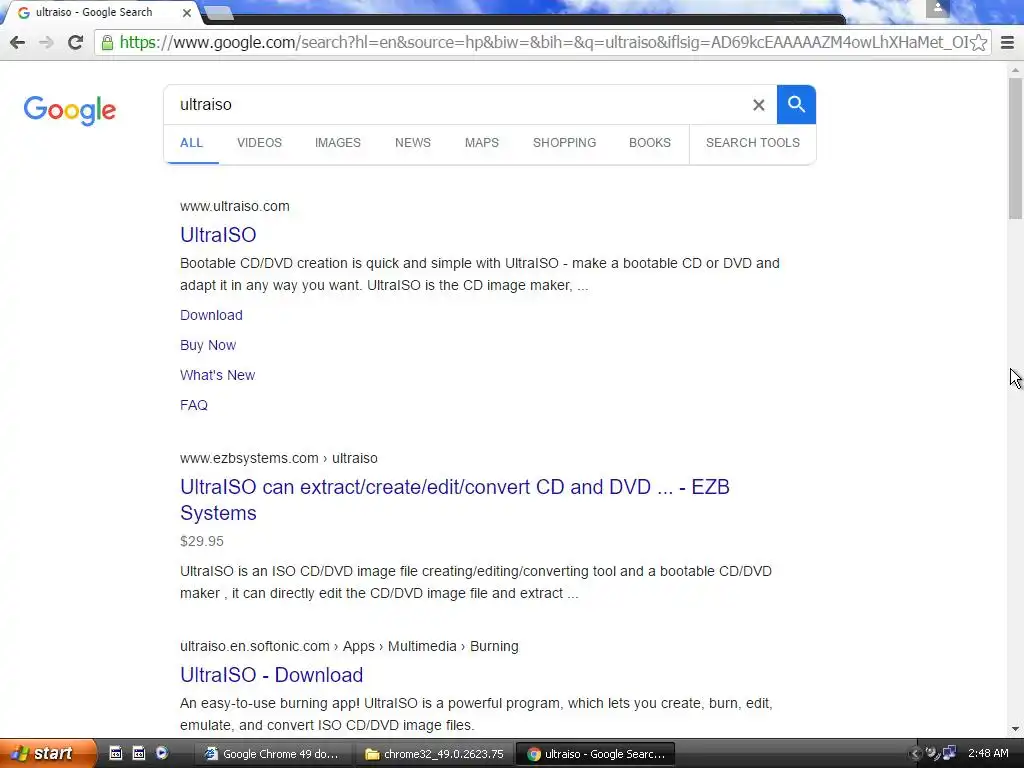Click in the ultraiso search input field
The width and height of the screenshot is (1024, 768).
click(457, 104)
